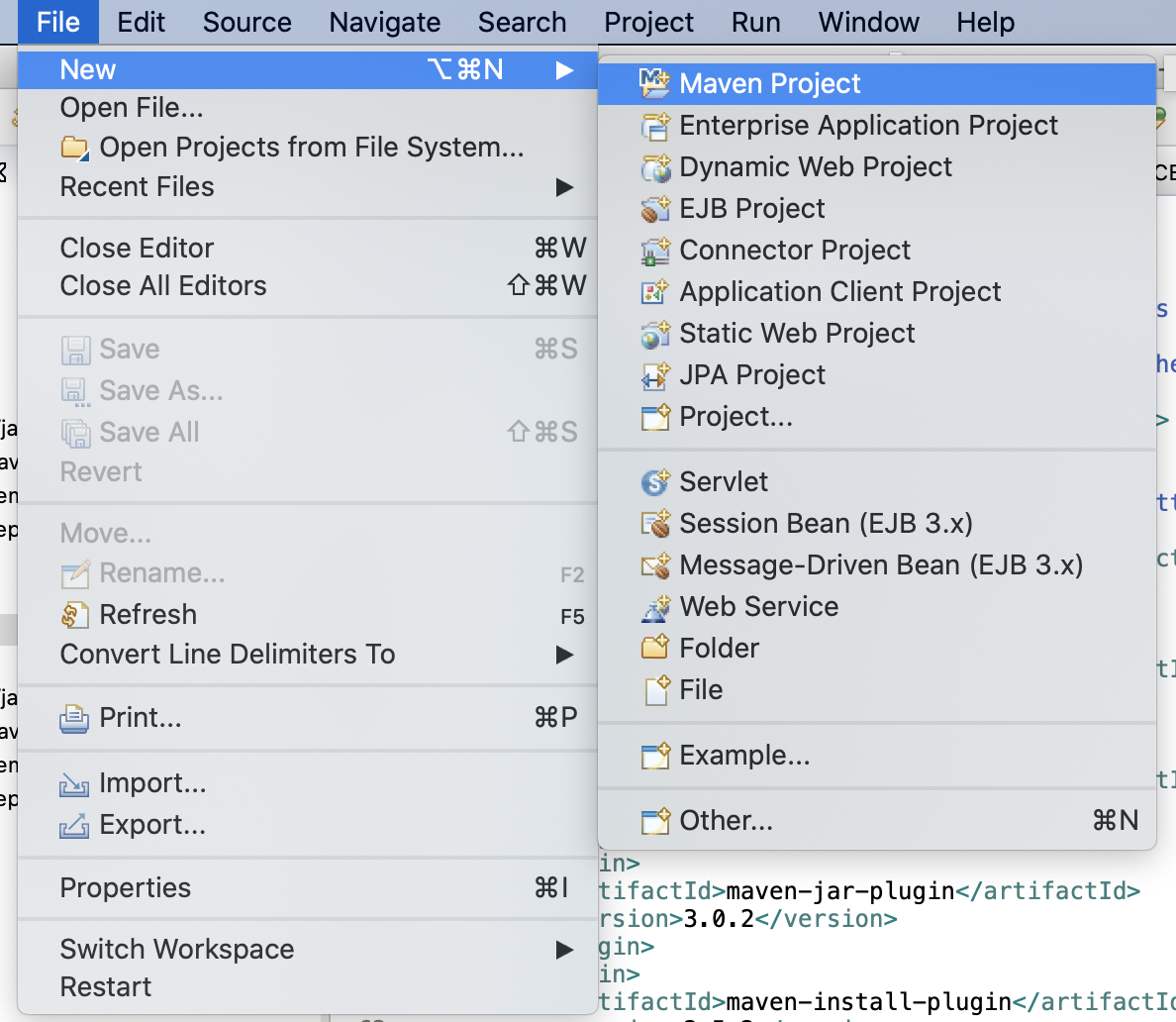This screenshot has width=1176, height=1022.
Task: Open the File menu
Action: pos(57,22)
